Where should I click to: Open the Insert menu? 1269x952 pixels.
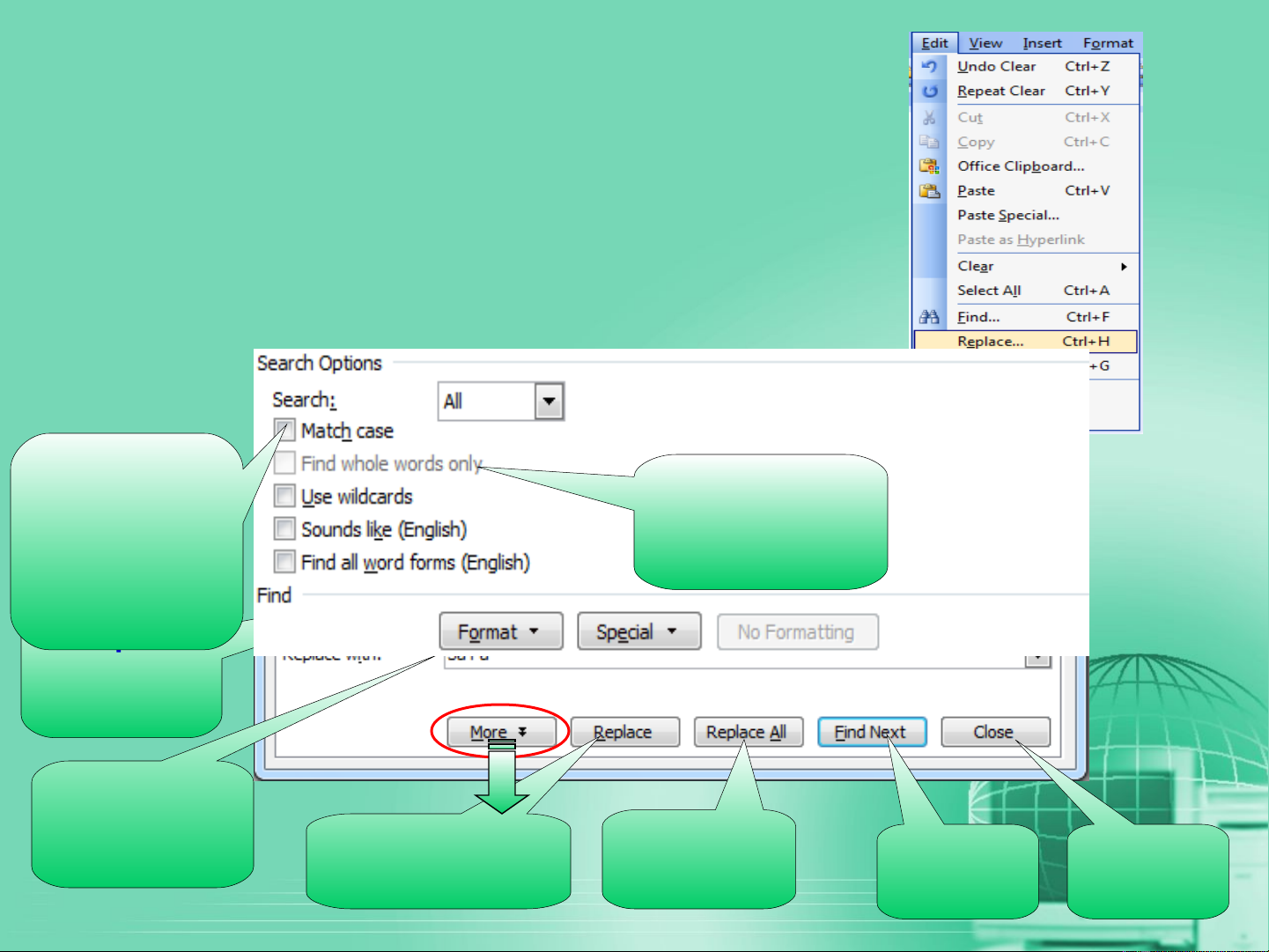(1042, 43)
